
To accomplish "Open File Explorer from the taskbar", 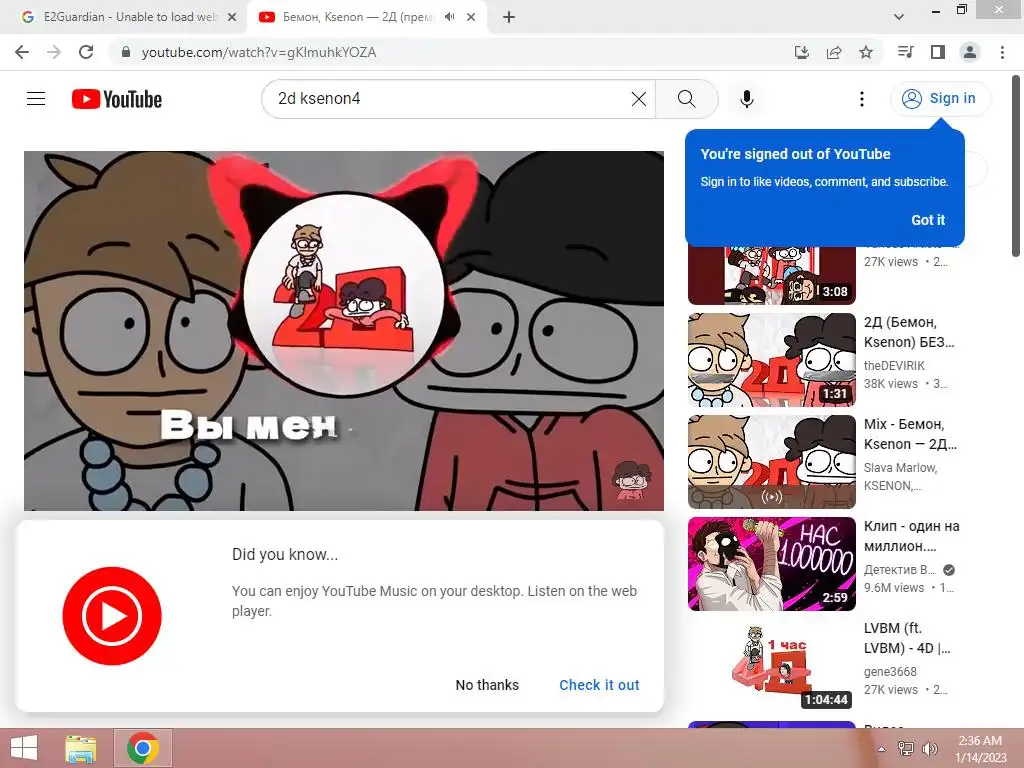I will pyautogui.click(x=81, y=748).
